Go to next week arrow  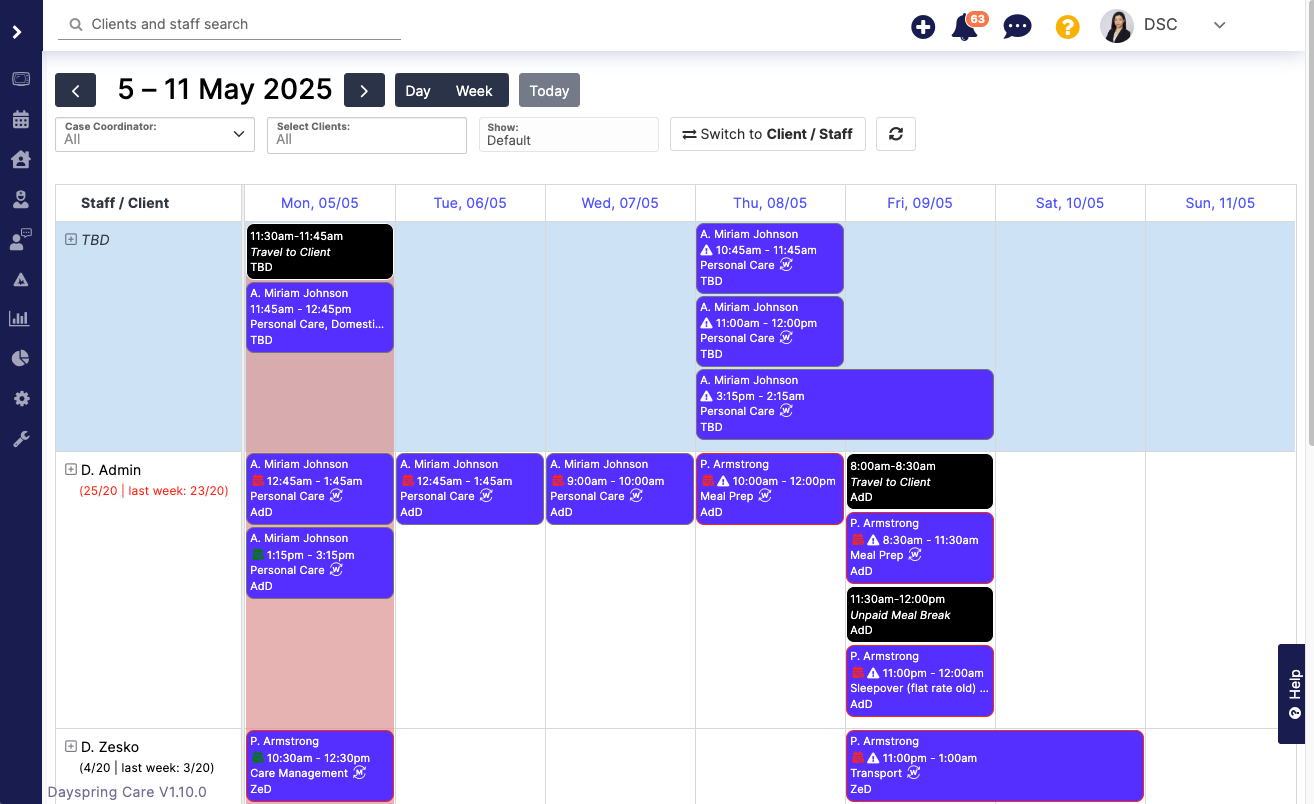364,90
